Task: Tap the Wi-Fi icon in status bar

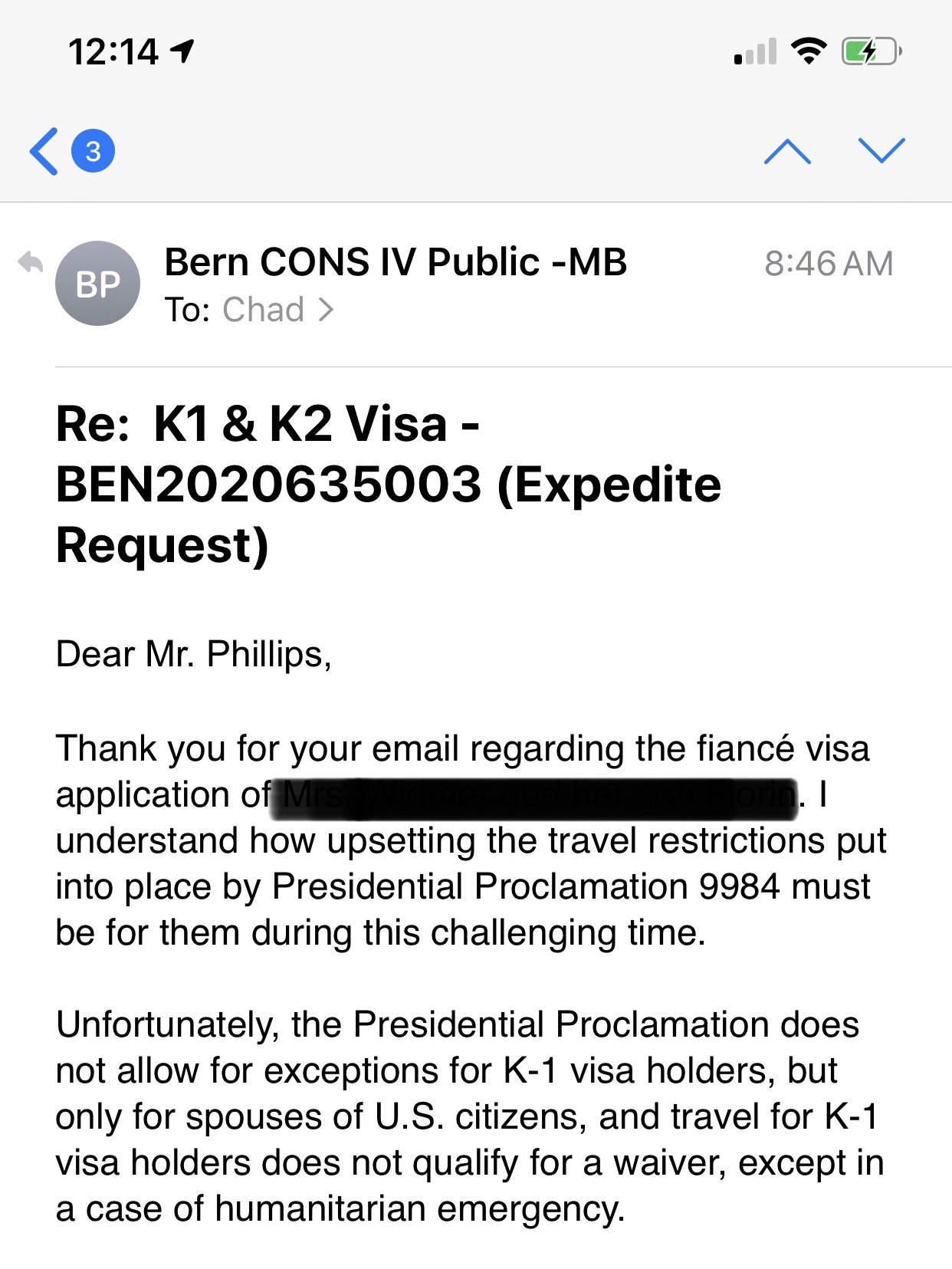Action: pyautogui.click(x=808, y=51)
